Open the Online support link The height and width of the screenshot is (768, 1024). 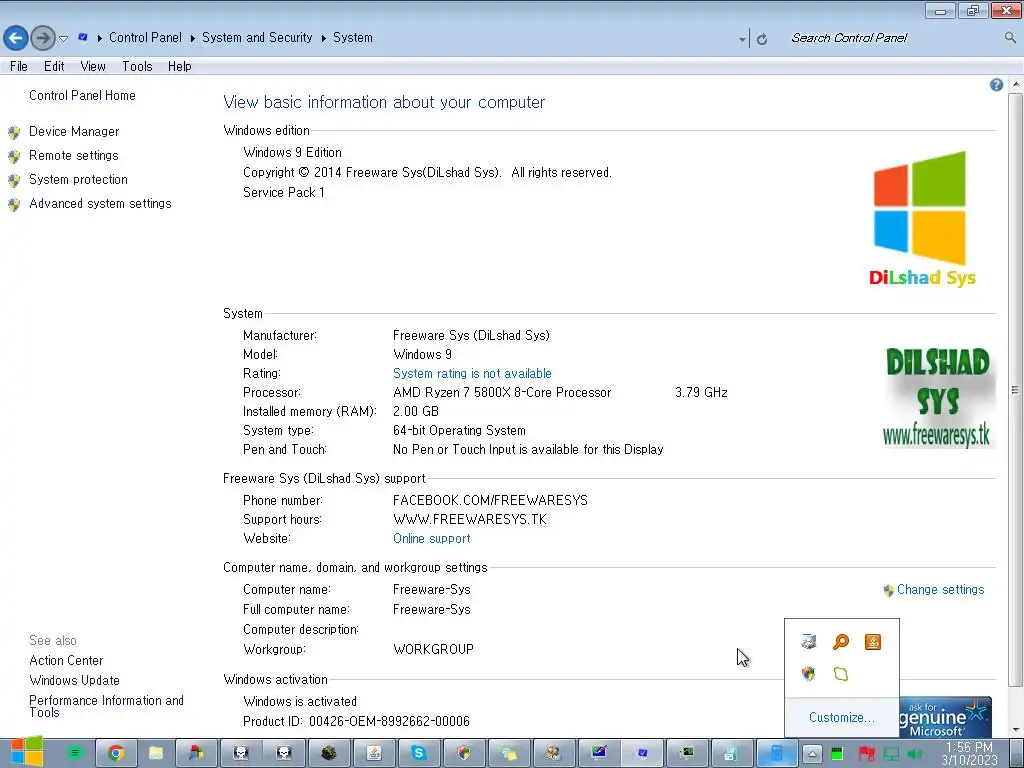click(432, 539)
